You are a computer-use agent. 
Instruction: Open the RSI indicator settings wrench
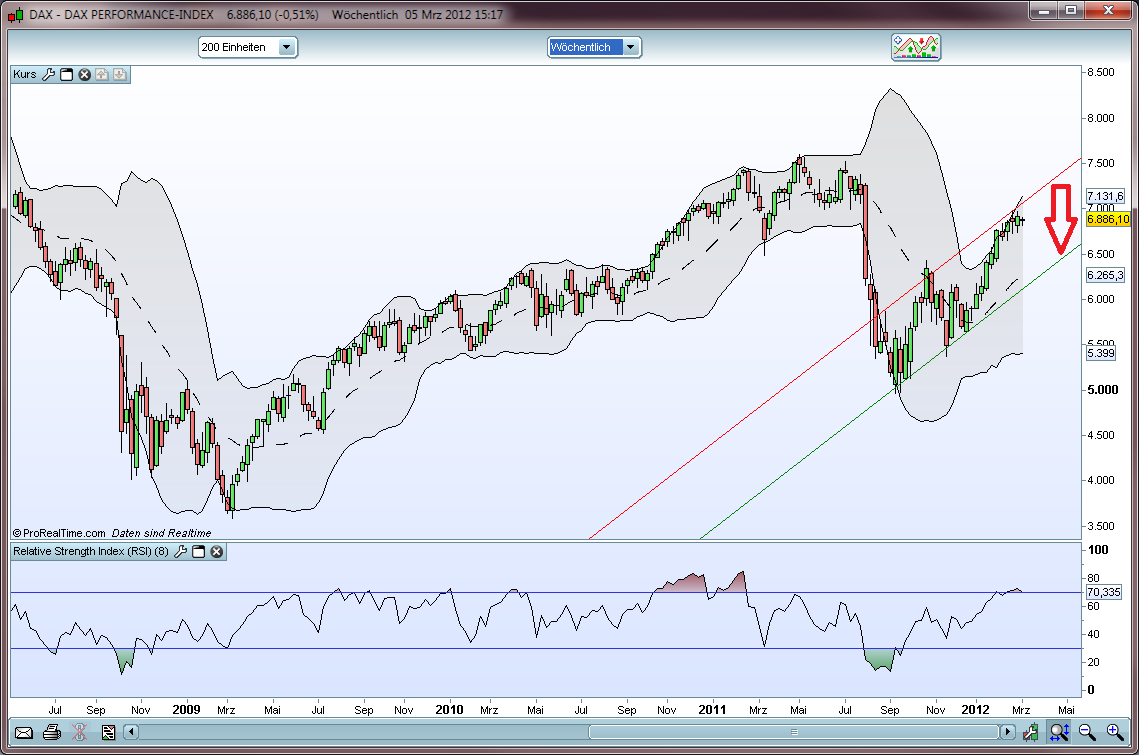[x=181, y=551]
